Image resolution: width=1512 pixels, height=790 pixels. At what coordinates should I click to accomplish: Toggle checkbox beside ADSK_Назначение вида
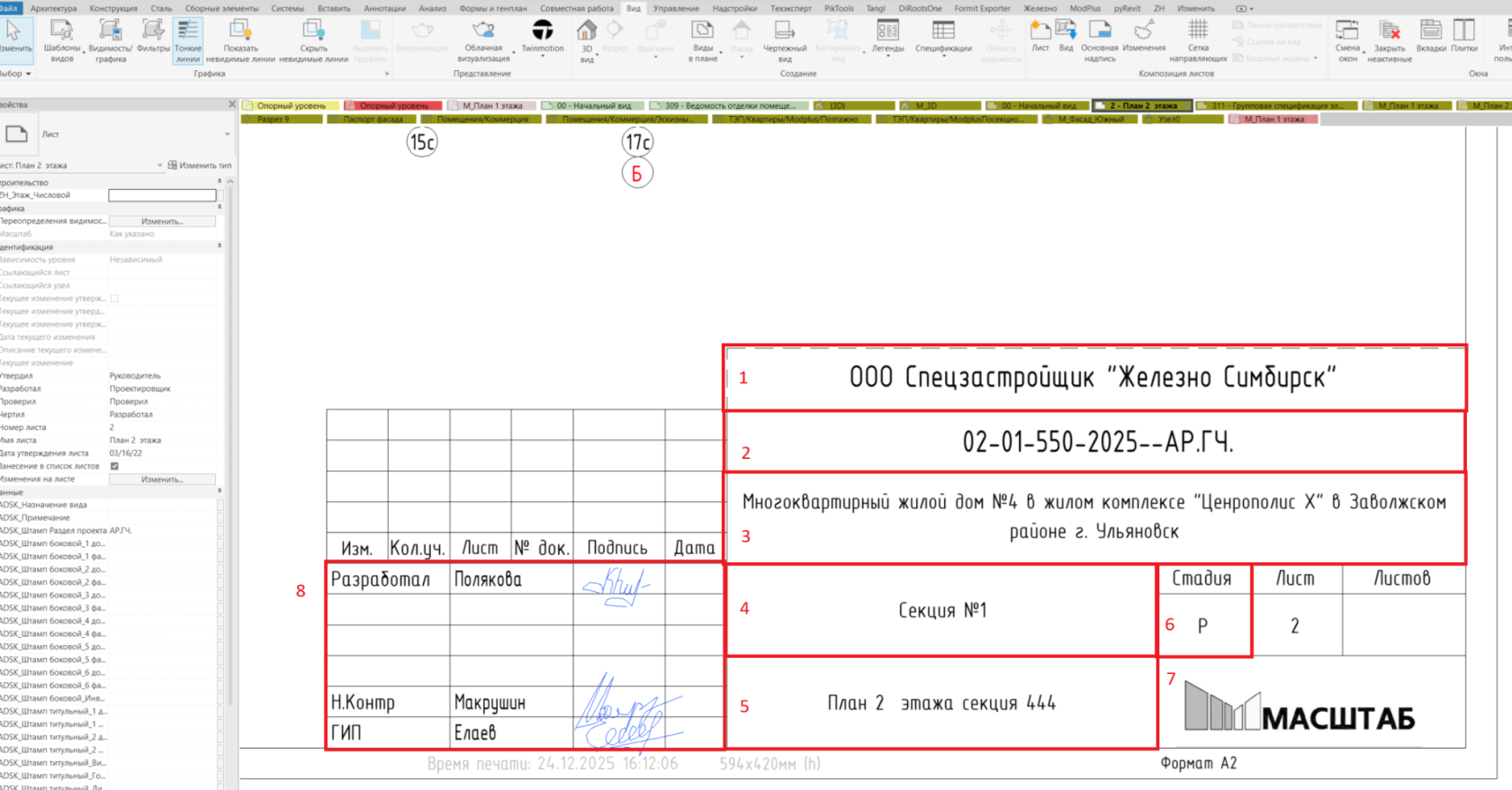(x=220, y=505)
